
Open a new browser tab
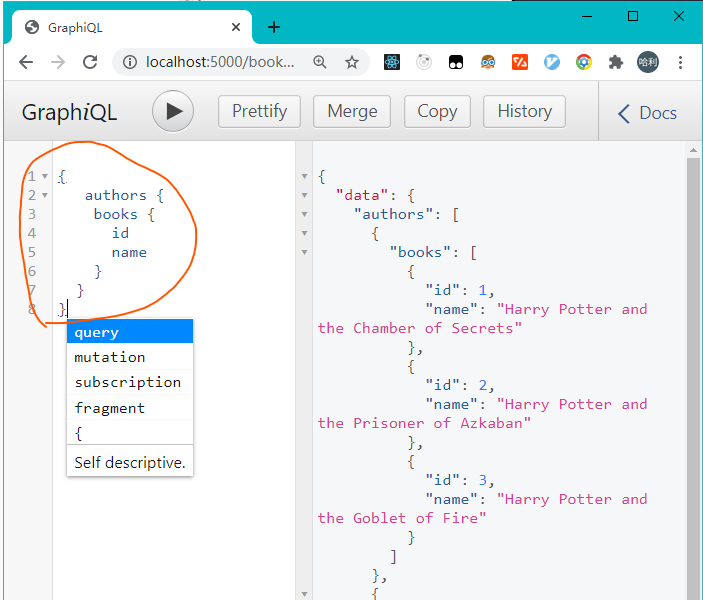tap(274, 27)
